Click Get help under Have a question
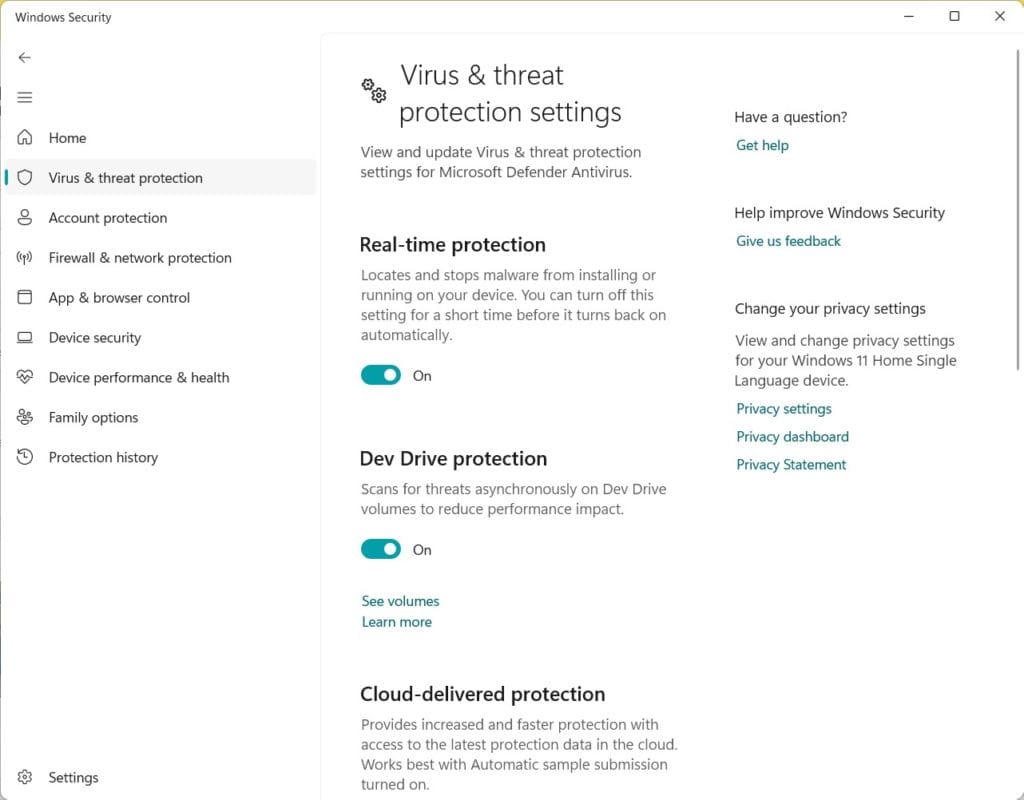 pyautogui.click(x=762, y=145)
